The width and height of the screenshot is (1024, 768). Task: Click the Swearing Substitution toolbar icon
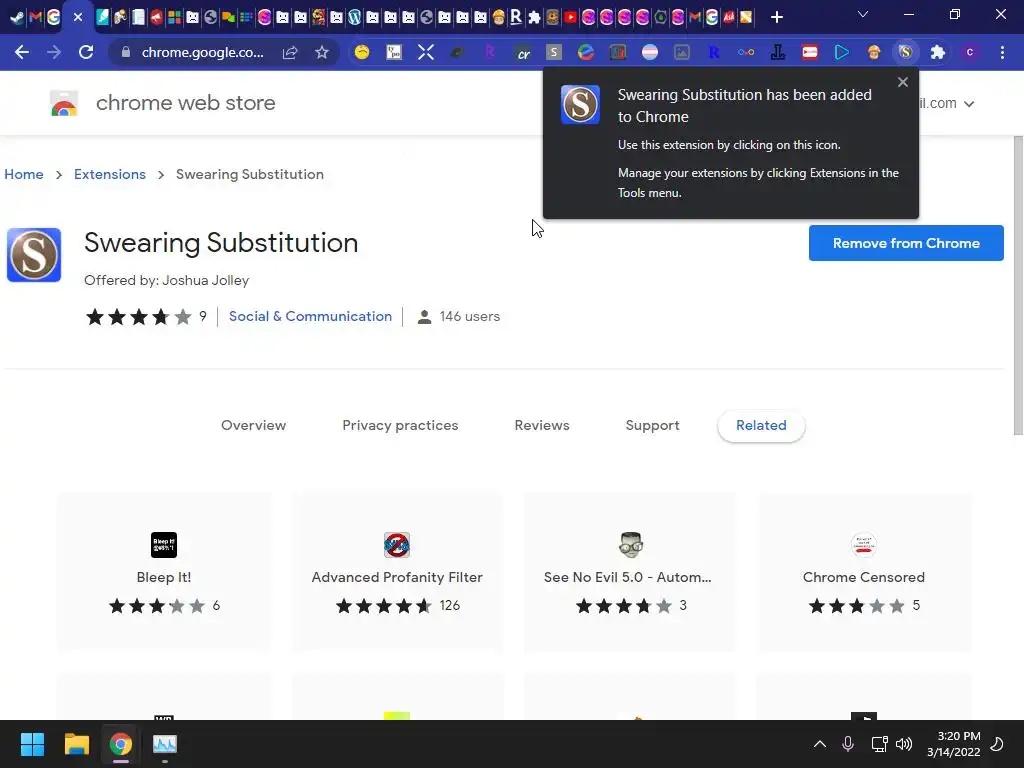(905, 52)
